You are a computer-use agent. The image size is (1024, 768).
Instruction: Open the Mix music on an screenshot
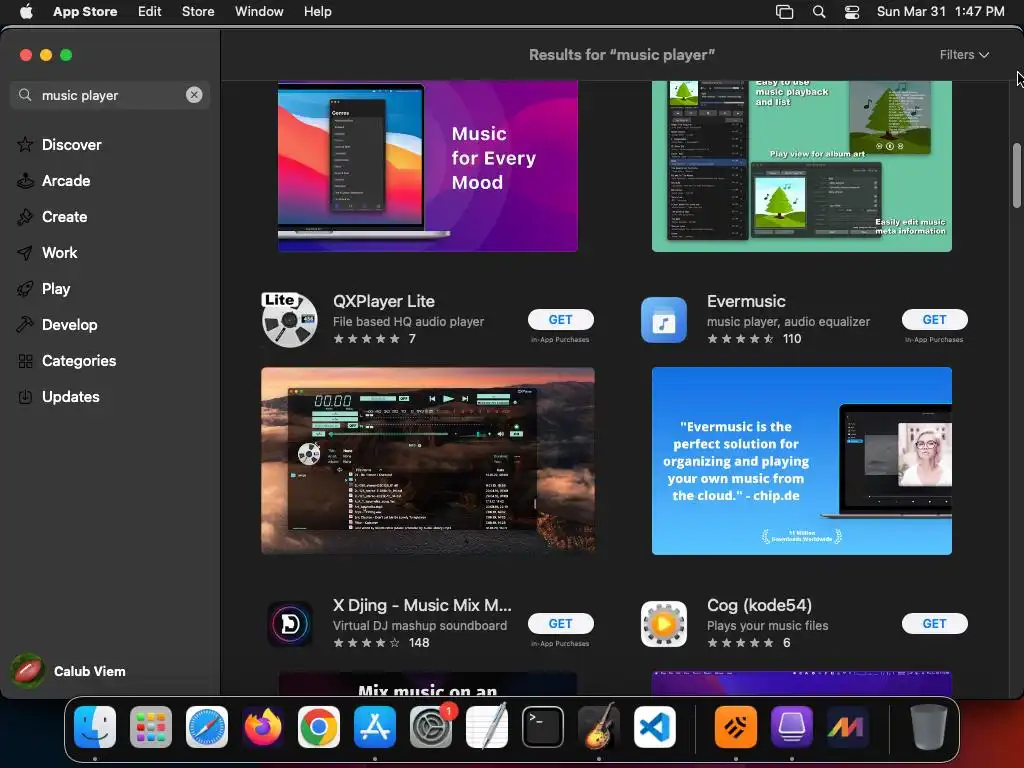pos(428,684)
